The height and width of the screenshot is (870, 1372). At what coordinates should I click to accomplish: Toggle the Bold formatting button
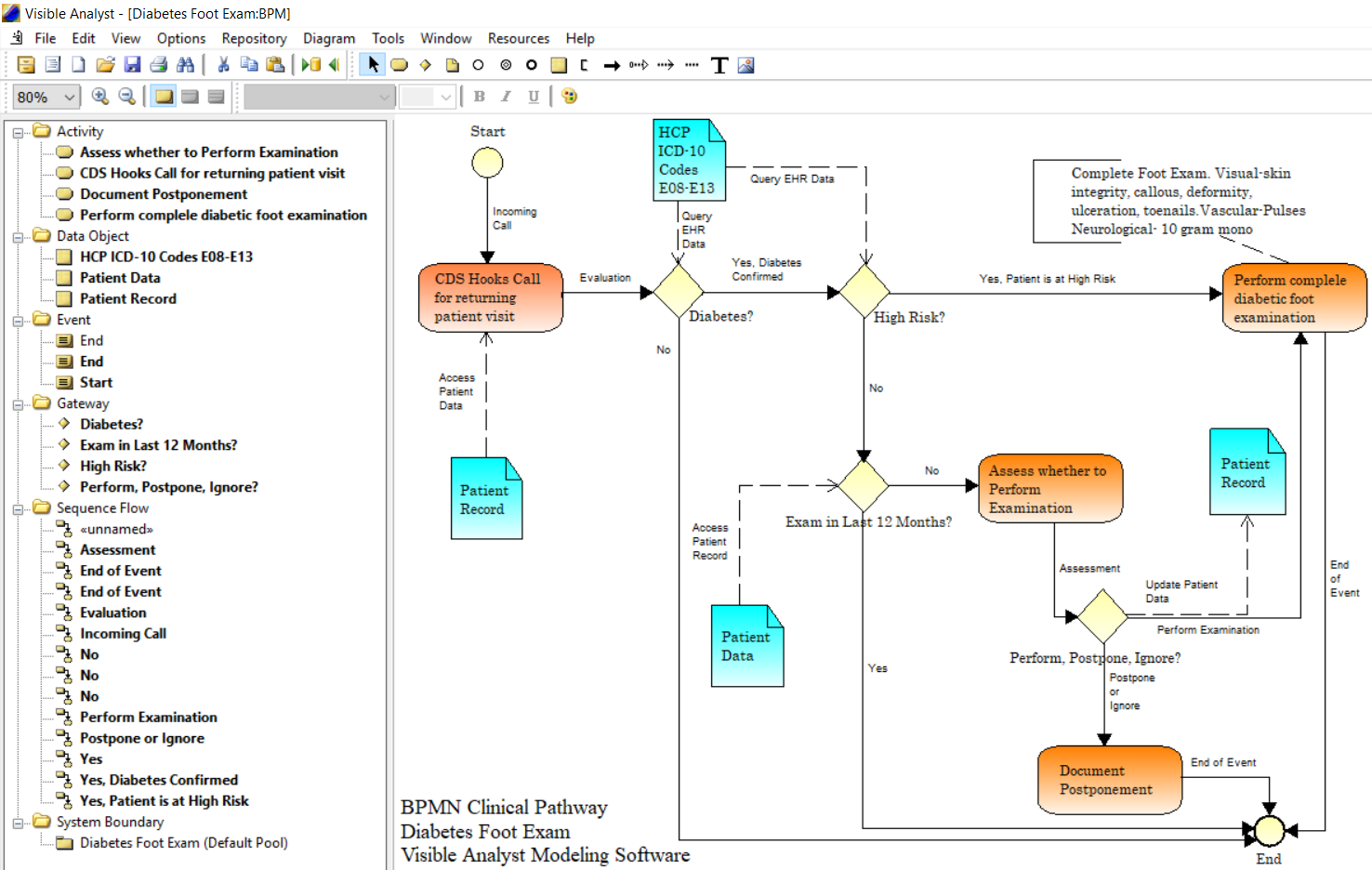[480, 97]
